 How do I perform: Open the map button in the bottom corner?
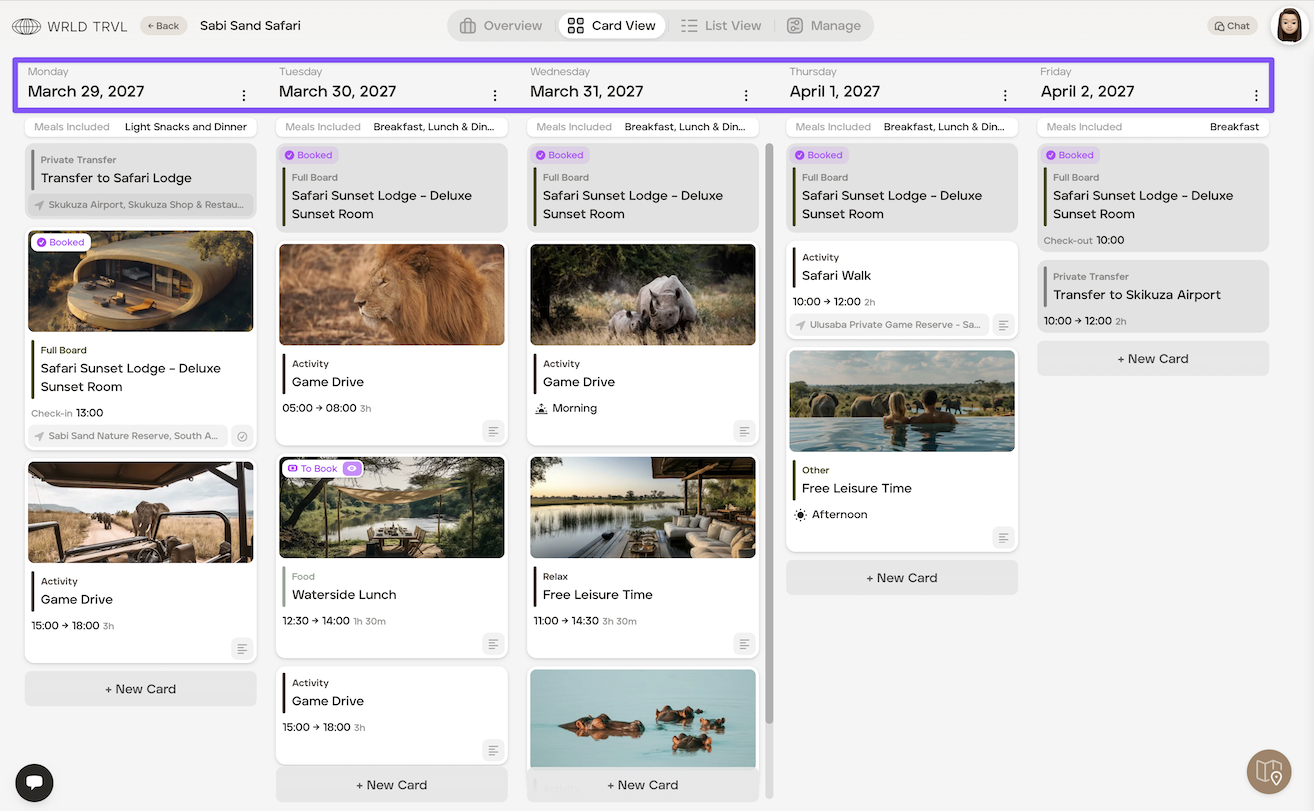1270,772
